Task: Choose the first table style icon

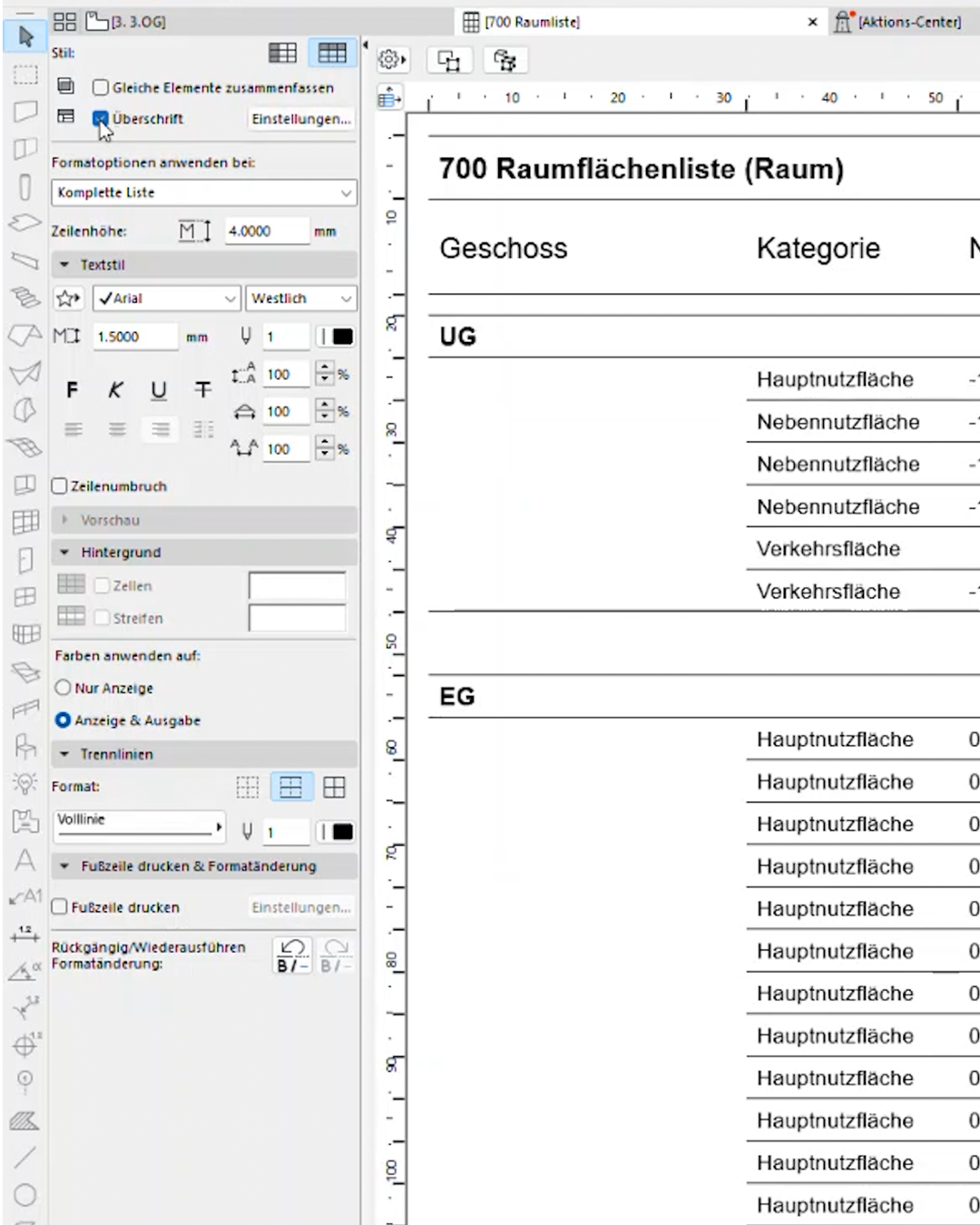Action: 282,54
